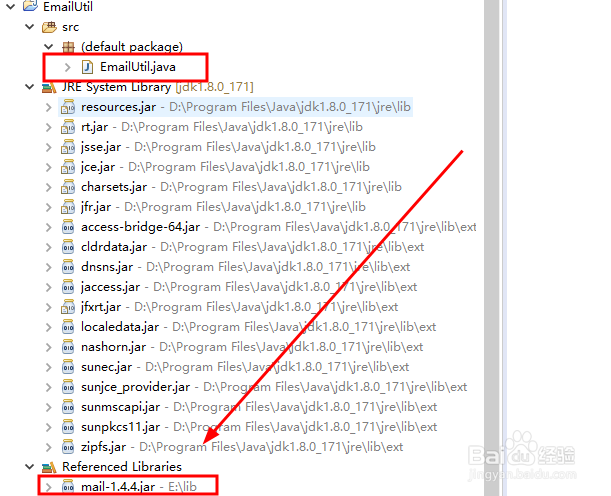
Task: Click the nashorn.jar jar icon
Action: coord(68,347)
